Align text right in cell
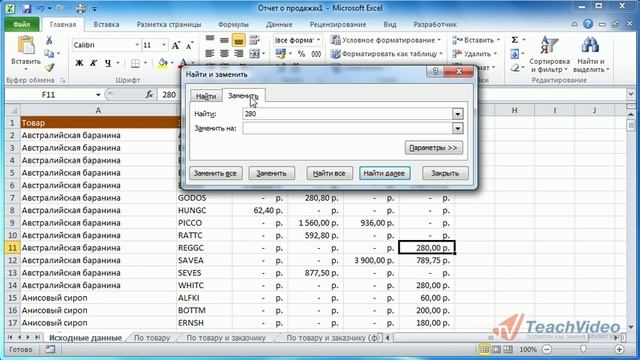 pos(239,53)
